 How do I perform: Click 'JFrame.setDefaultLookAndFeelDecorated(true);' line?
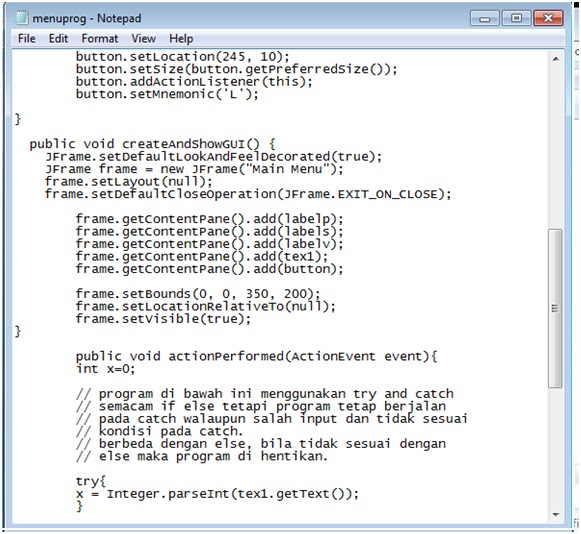tap(213, 157)
